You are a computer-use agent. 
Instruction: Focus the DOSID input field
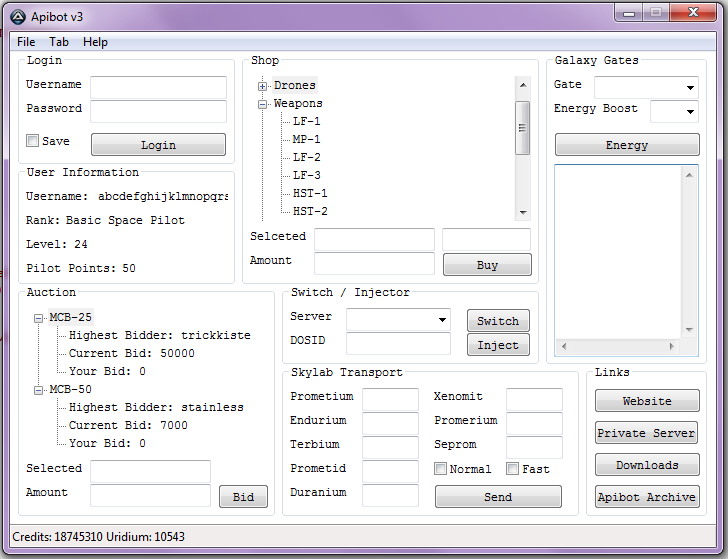tap(398, 344)
